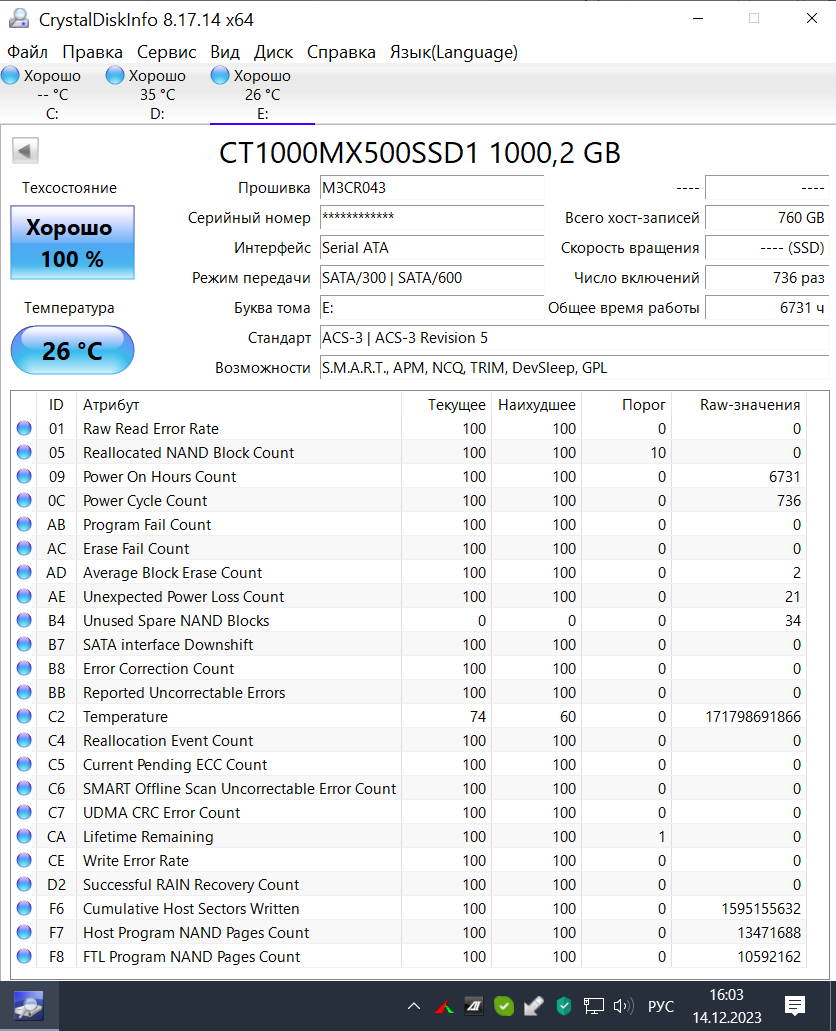Click the status dot for Unused Spare NAND Blocks
836x1031 pixels.
(24, 620)
